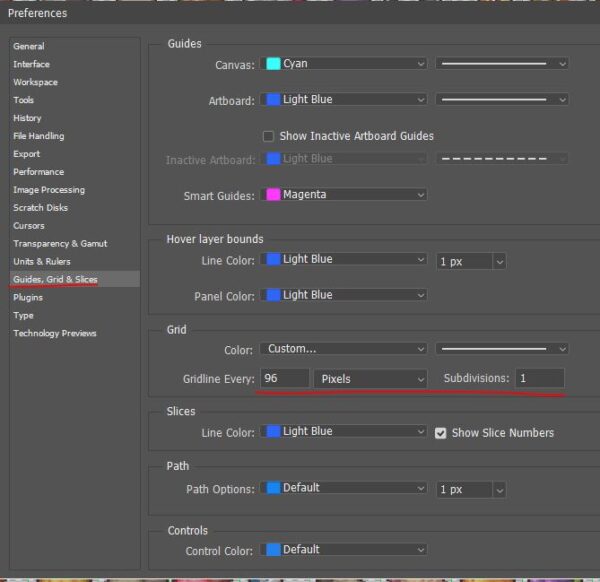
Task: Click the hover Line Color width field
Action: (464, 262)
